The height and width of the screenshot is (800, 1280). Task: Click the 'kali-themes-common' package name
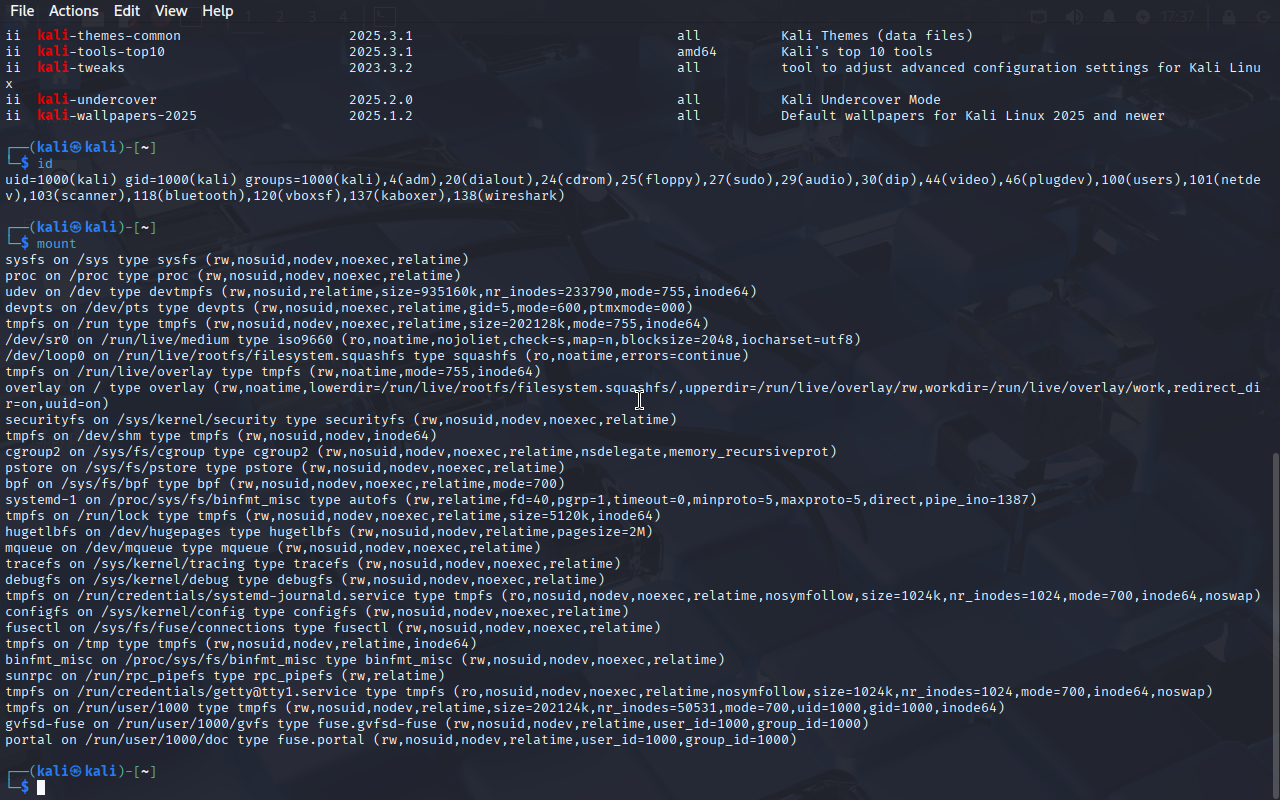(109, 36)
